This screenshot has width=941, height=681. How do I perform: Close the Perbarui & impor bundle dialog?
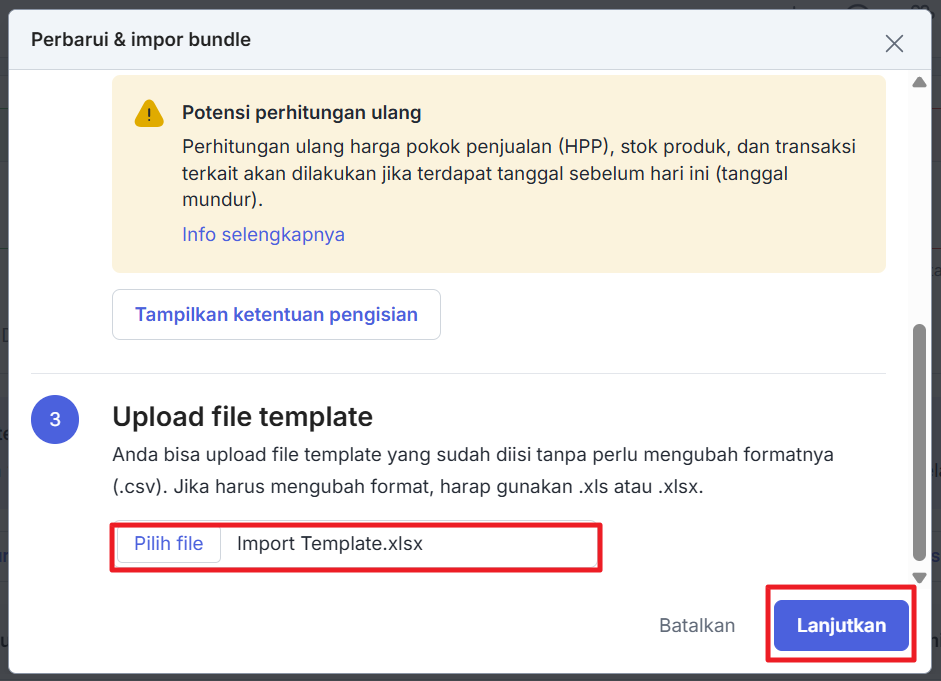pyautogui.click(x=894, y=43)
